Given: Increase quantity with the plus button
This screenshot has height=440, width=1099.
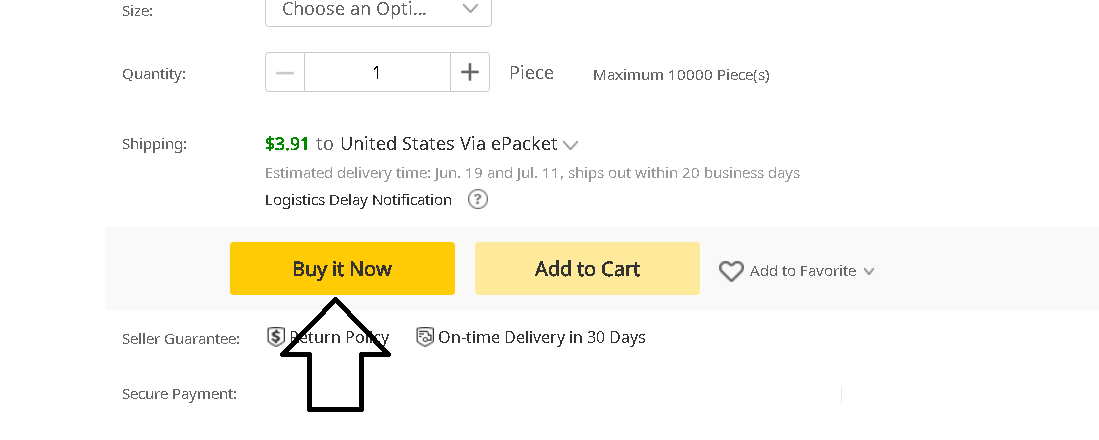Looking at the screenshot, I should pos(470,73).
